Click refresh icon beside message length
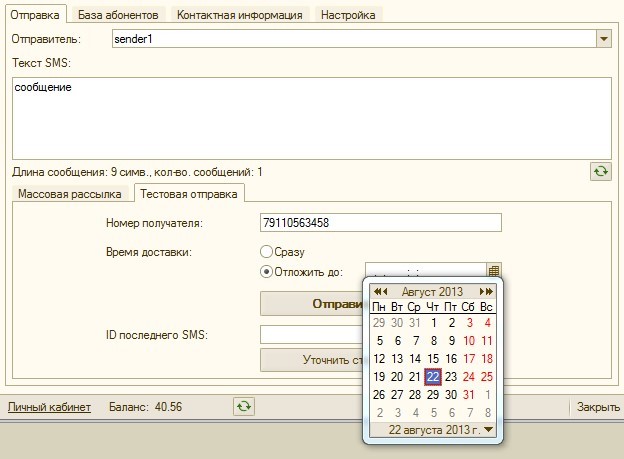The height and width of the screenshot is (459, 624). [601, 172]
